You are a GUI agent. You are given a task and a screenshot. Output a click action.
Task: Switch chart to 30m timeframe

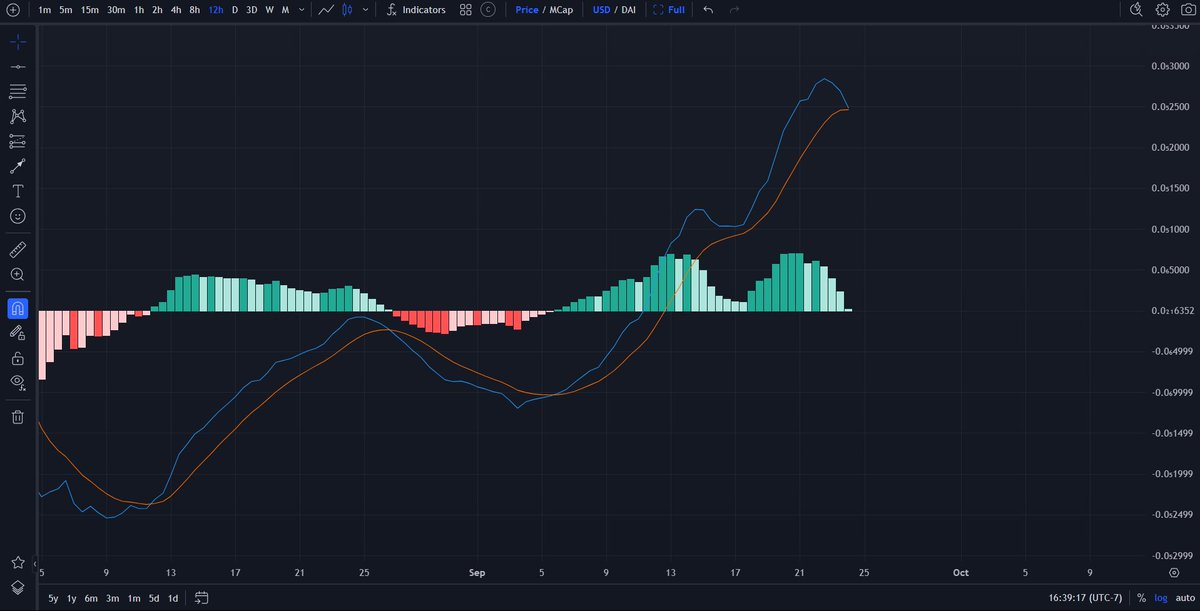coord(116,10)
